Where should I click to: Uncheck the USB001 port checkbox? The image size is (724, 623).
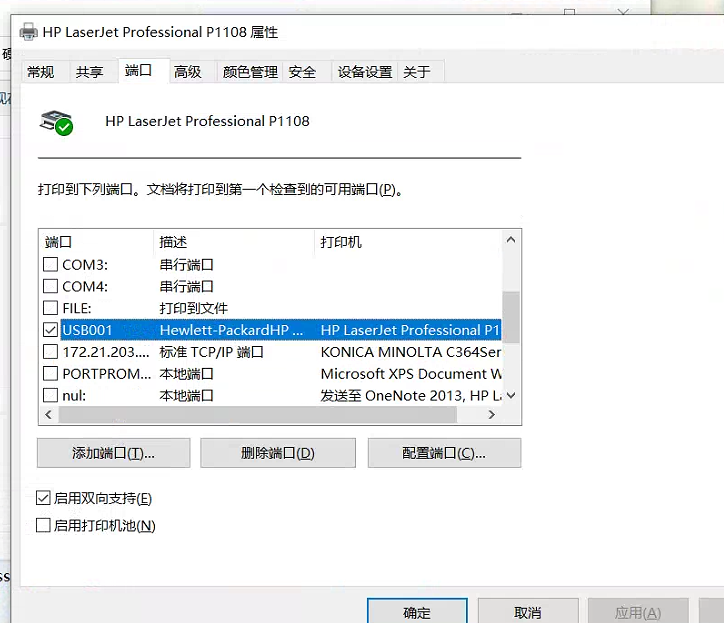(51, 330)
